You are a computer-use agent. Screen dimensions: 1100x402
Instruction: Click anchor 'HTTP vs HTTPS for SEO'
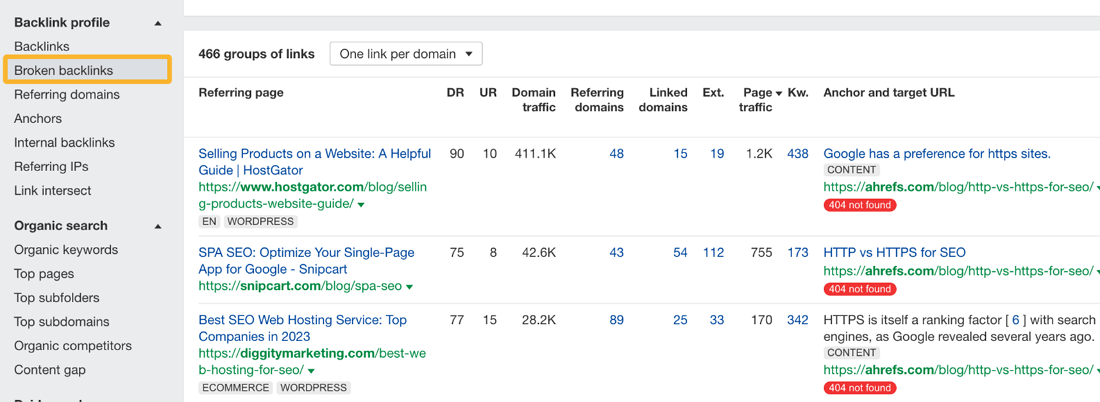(x=894, y=253)
